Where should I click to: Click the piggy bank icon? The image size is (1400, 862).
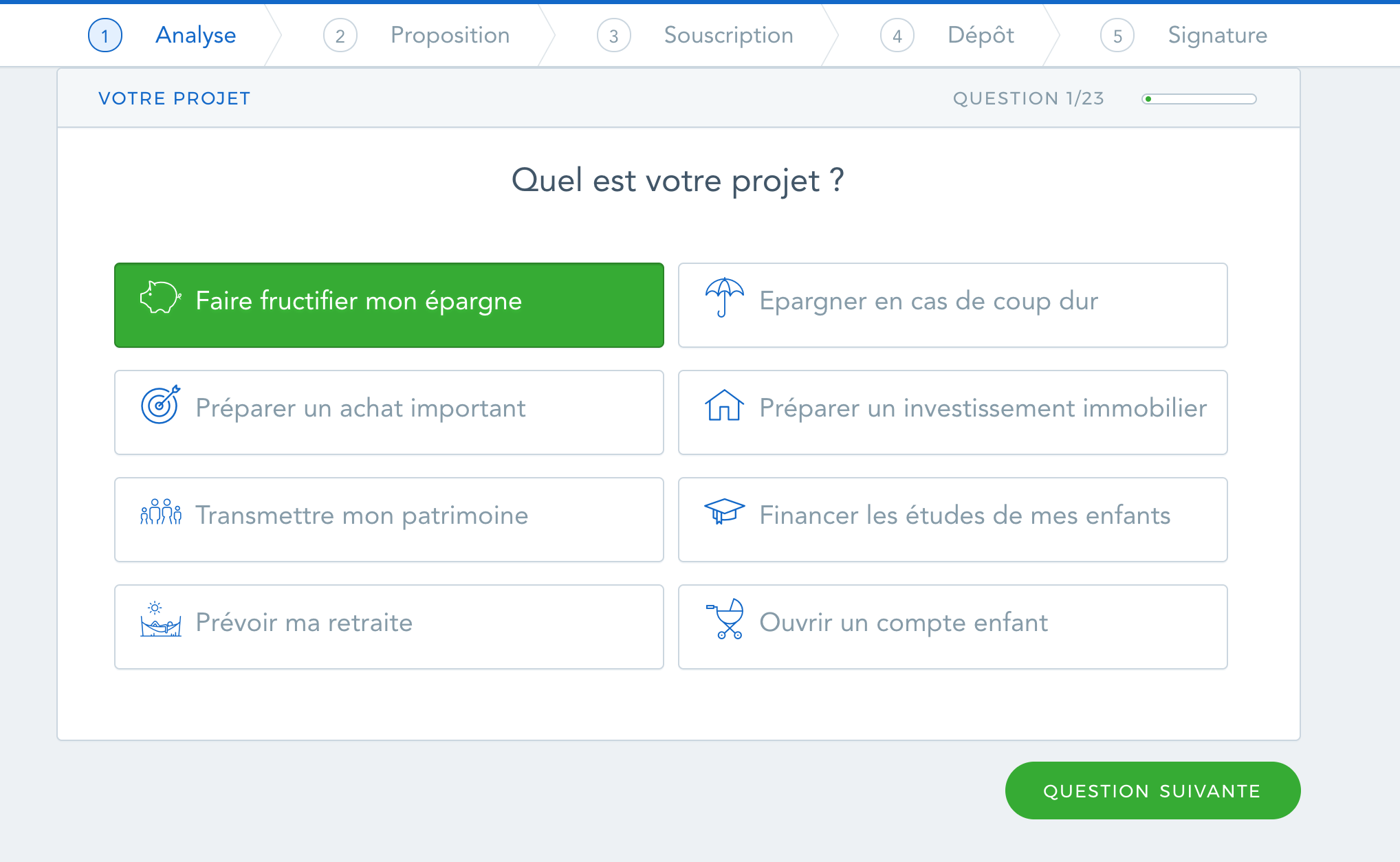point(160,298)
